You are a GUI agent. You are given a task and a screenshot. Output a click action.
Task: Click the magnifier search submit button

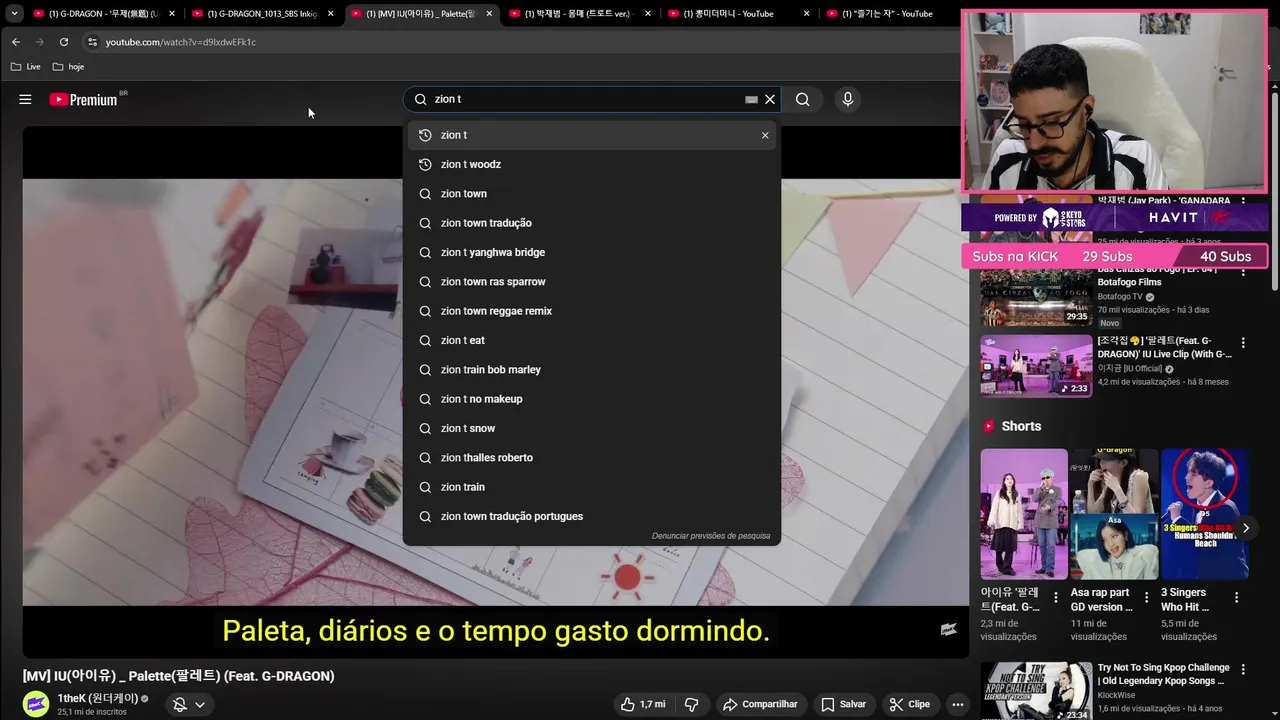point(802,99)
